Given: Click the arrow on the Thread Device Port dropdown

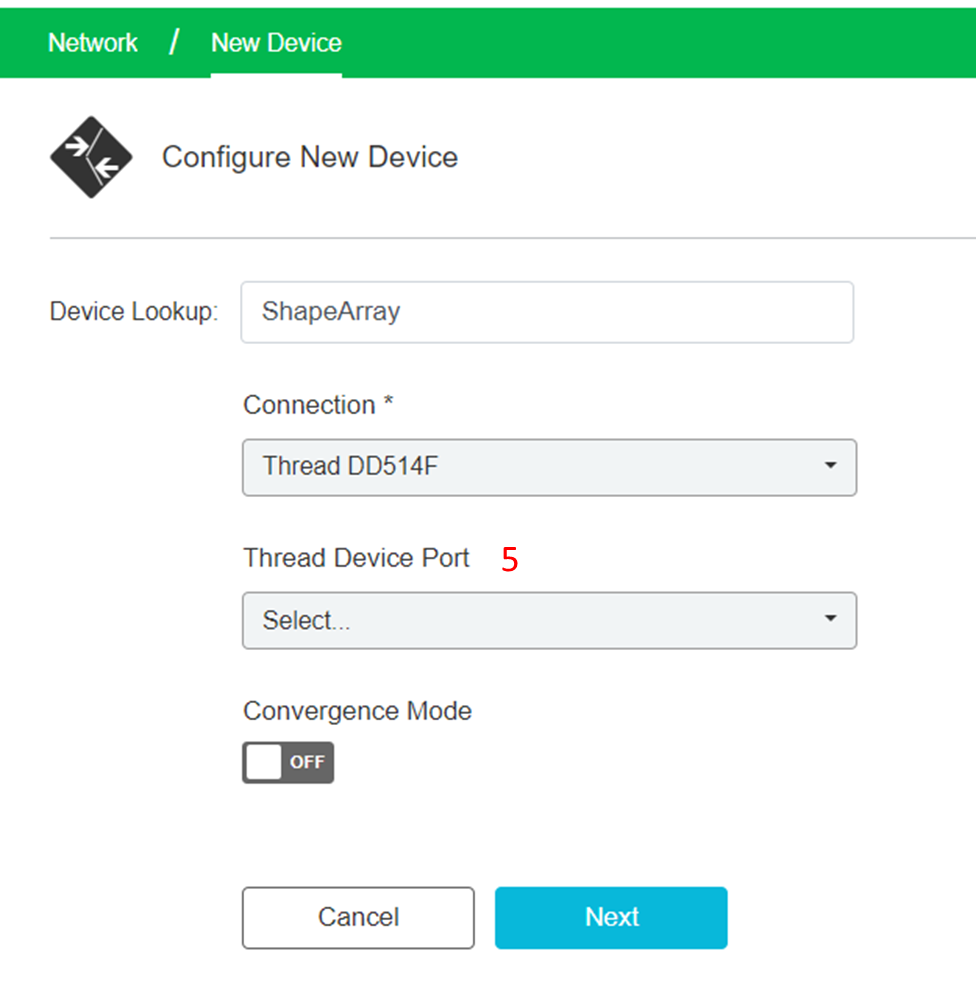Looking at the screenshot, I should tap(830, 618).
